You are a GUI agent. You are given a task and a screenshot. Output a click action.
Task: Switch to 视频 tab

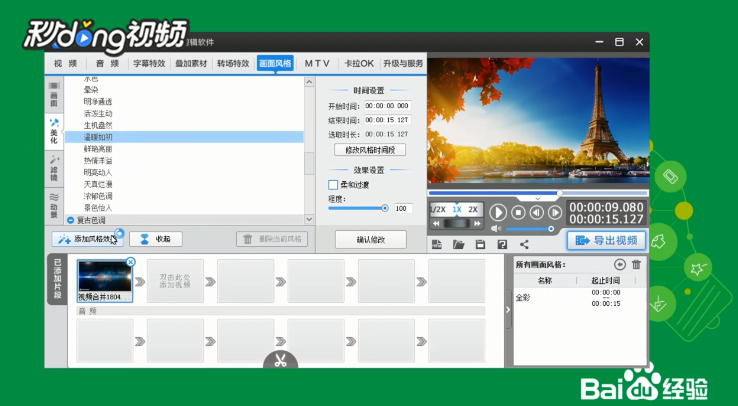coord(65,64)
